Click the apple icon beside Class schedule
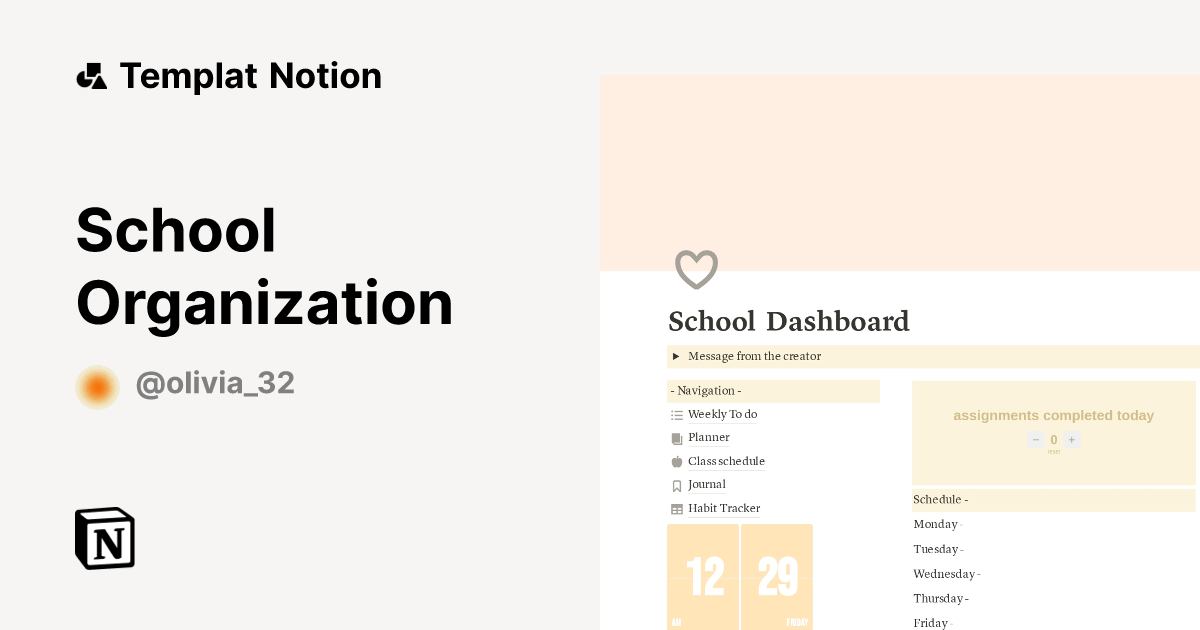Screen dimensions: 1200x630 677,461
